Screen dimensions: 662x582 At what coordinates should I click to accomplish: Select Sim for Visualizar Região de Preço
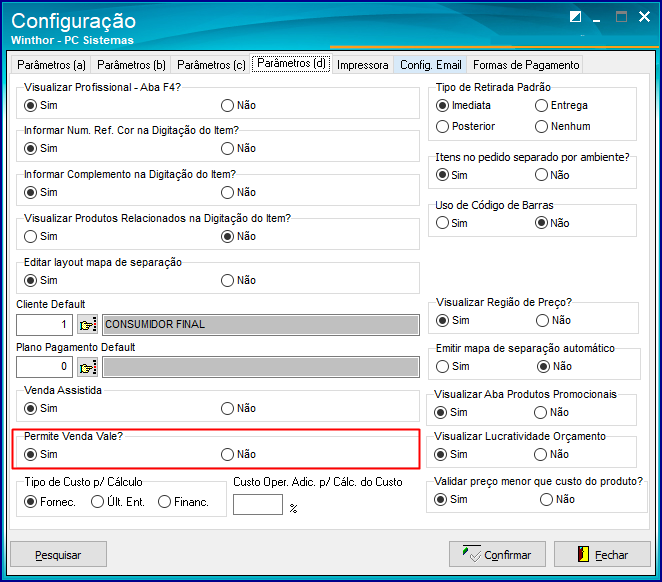pos(453,321)
